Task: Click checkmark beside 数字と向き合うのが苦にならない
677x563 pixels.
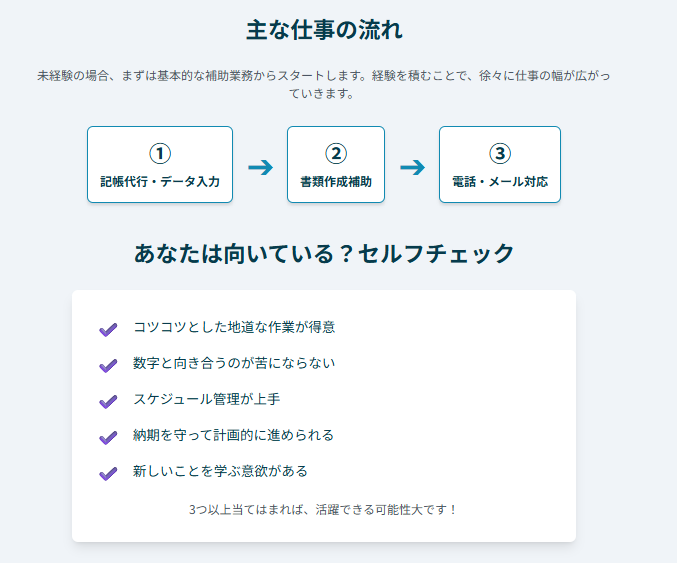Action: tap(108, 365)
